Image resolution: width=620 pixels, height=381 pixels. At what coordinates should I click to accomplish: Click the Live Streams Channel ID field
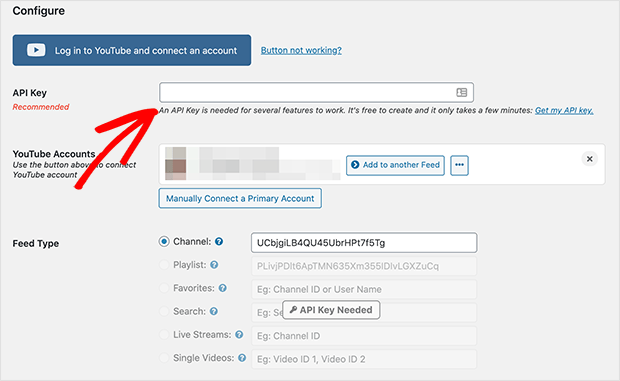[364, 336]
